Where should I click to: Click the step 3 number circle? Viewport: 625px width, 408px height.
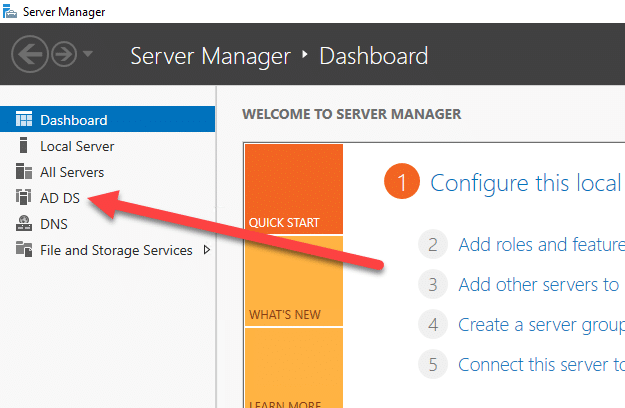(433, 284)
